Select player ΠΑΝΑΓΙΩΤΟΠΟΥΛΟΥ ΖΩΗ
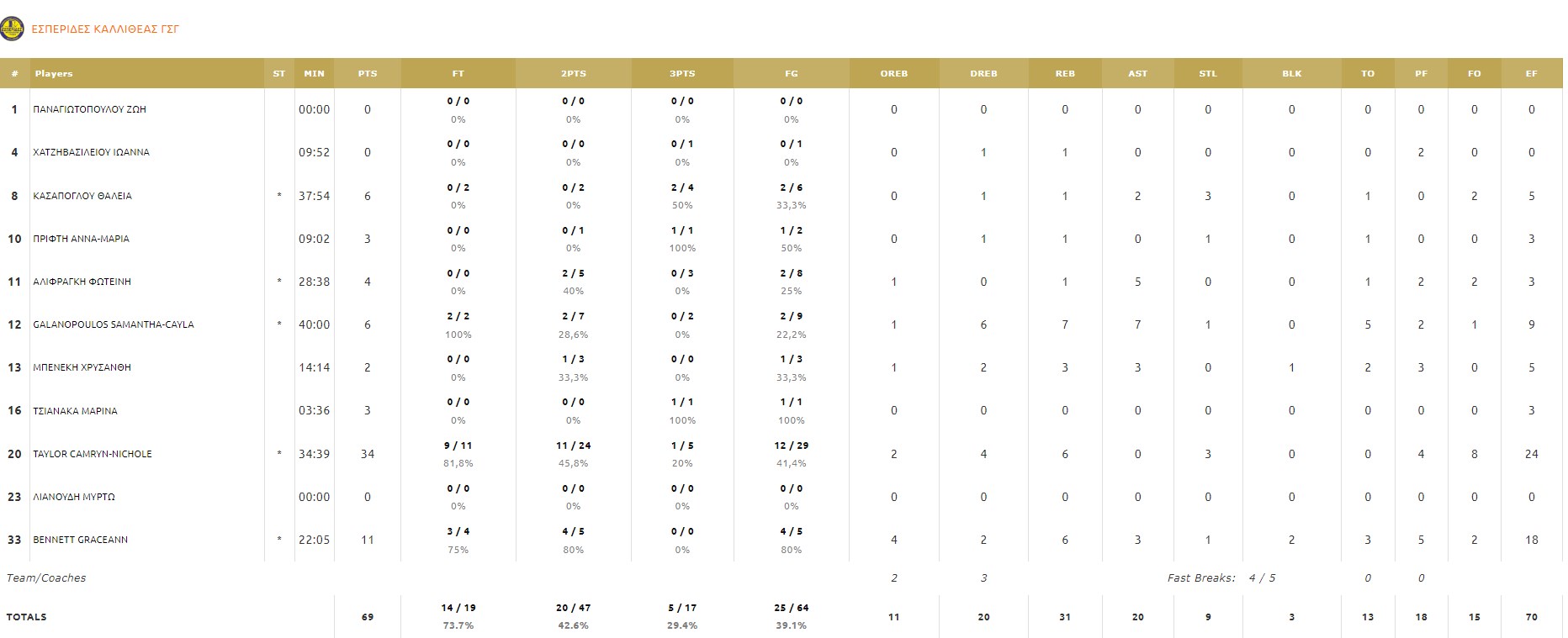Screen dimensions: 1568x638 click(x=89, y=109)
